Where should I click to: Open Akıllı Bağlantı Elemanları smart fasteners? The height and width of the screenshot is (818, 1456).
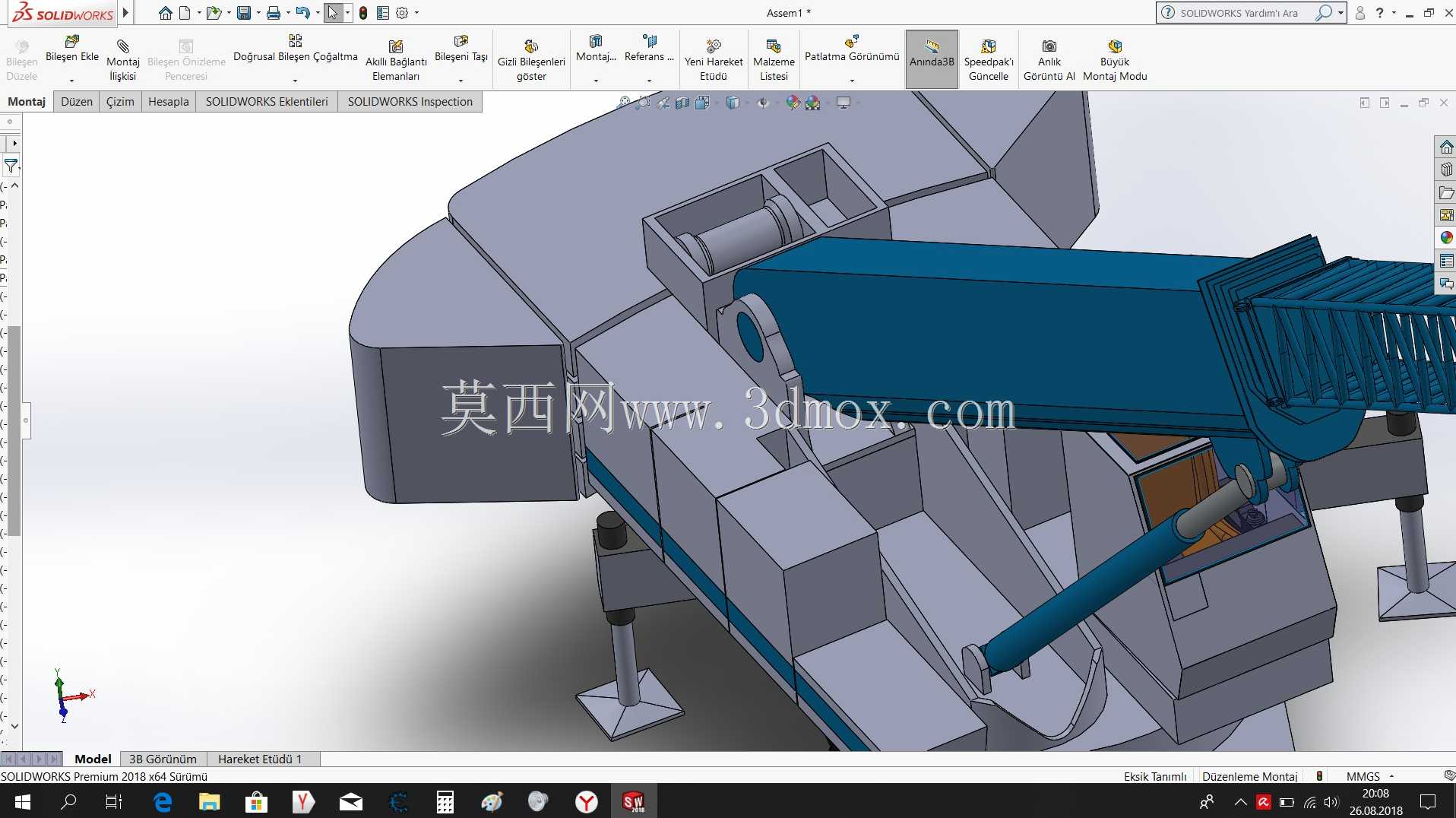[x=396, y=59]
